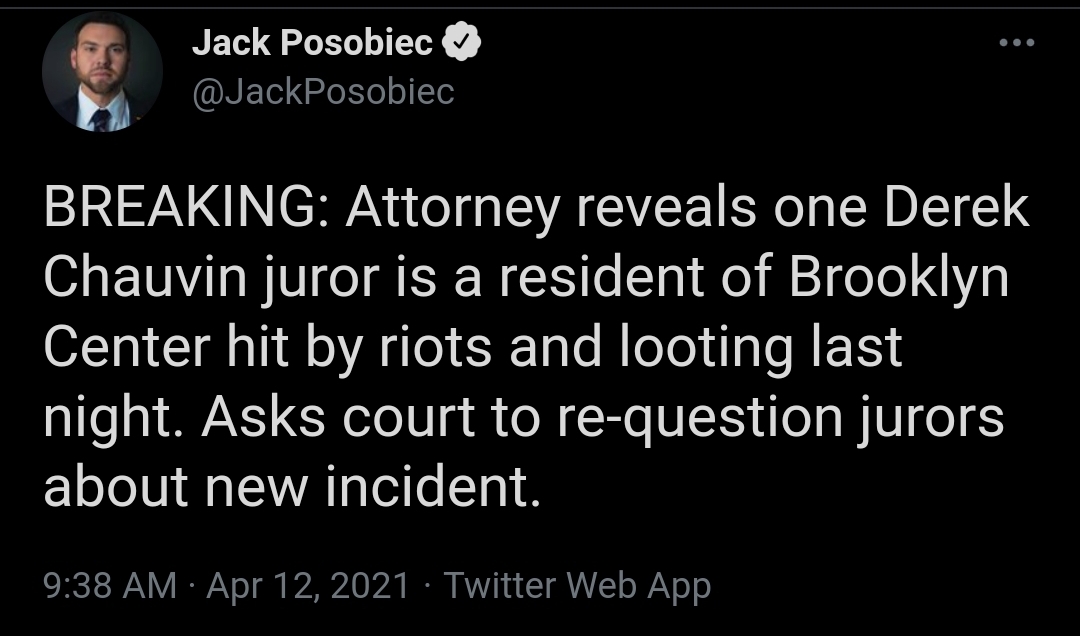Open the @JackPosobiec handle link

pyautogui.click(x=323, y=92)
